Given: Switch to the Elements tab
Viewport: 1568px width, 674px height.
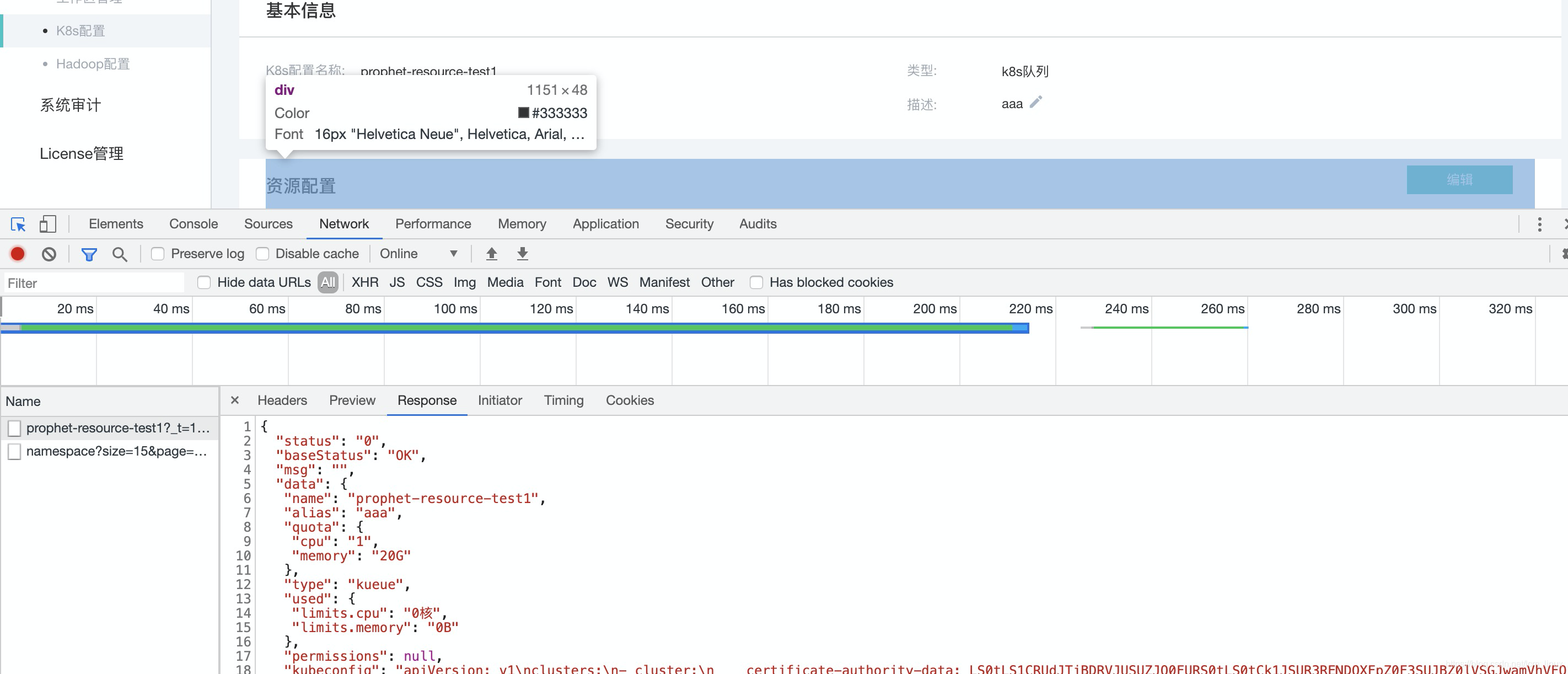Looking at the screenshot, I should (116, 224).
